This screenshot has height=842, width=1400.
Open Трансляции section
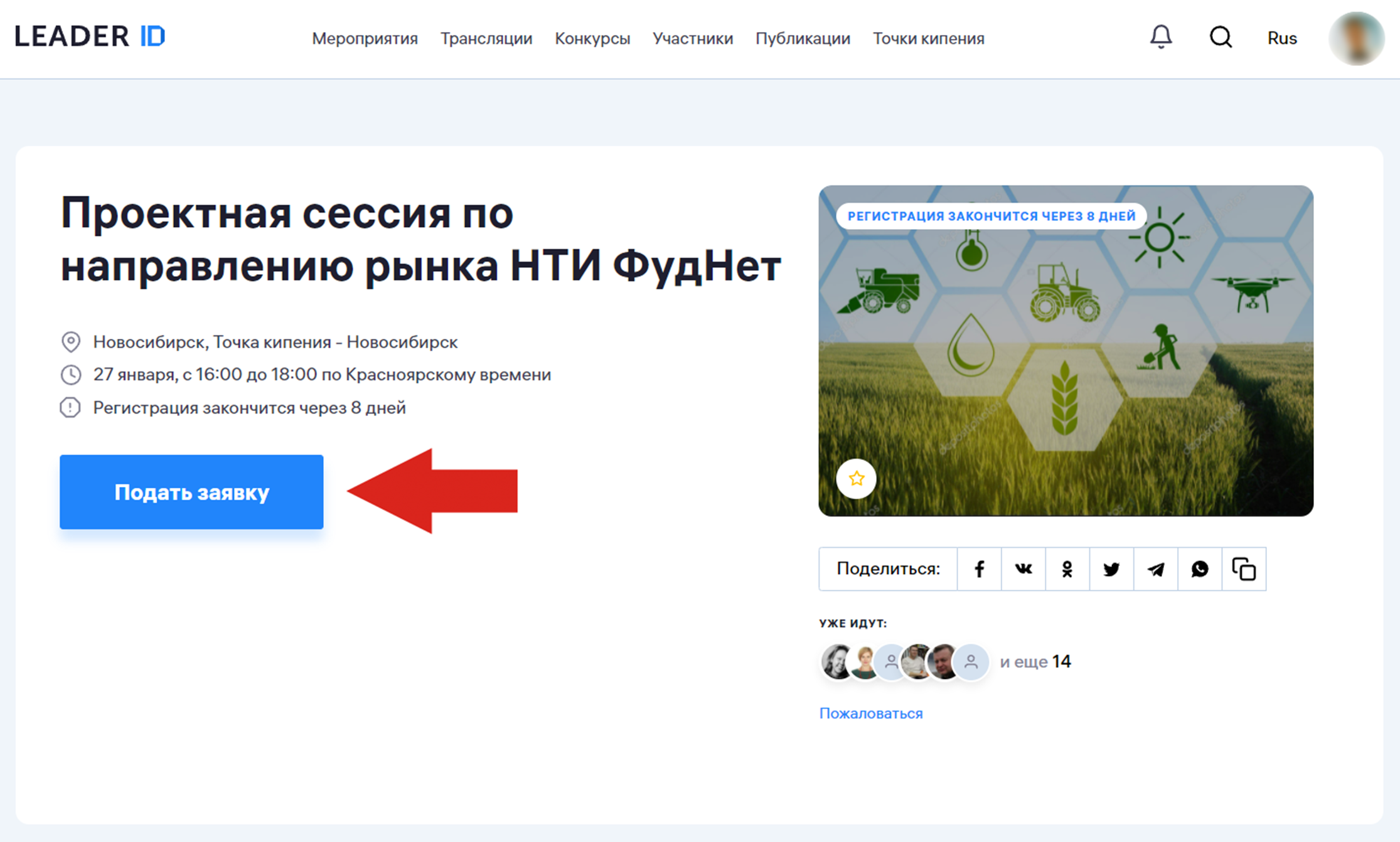point(486,38)
